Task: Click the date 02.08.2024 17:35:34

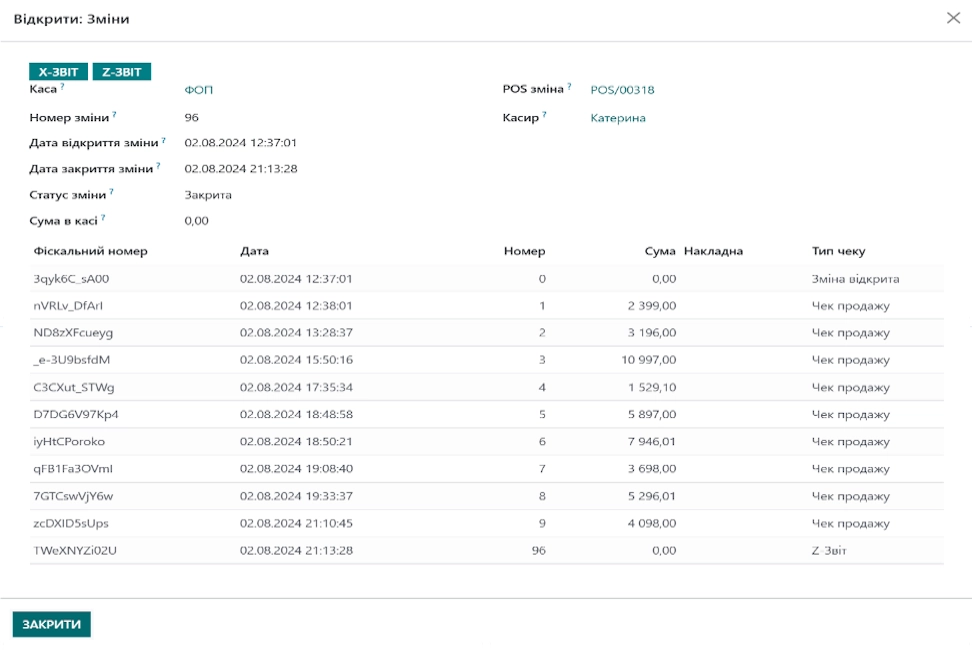Action: pos(296,387)
